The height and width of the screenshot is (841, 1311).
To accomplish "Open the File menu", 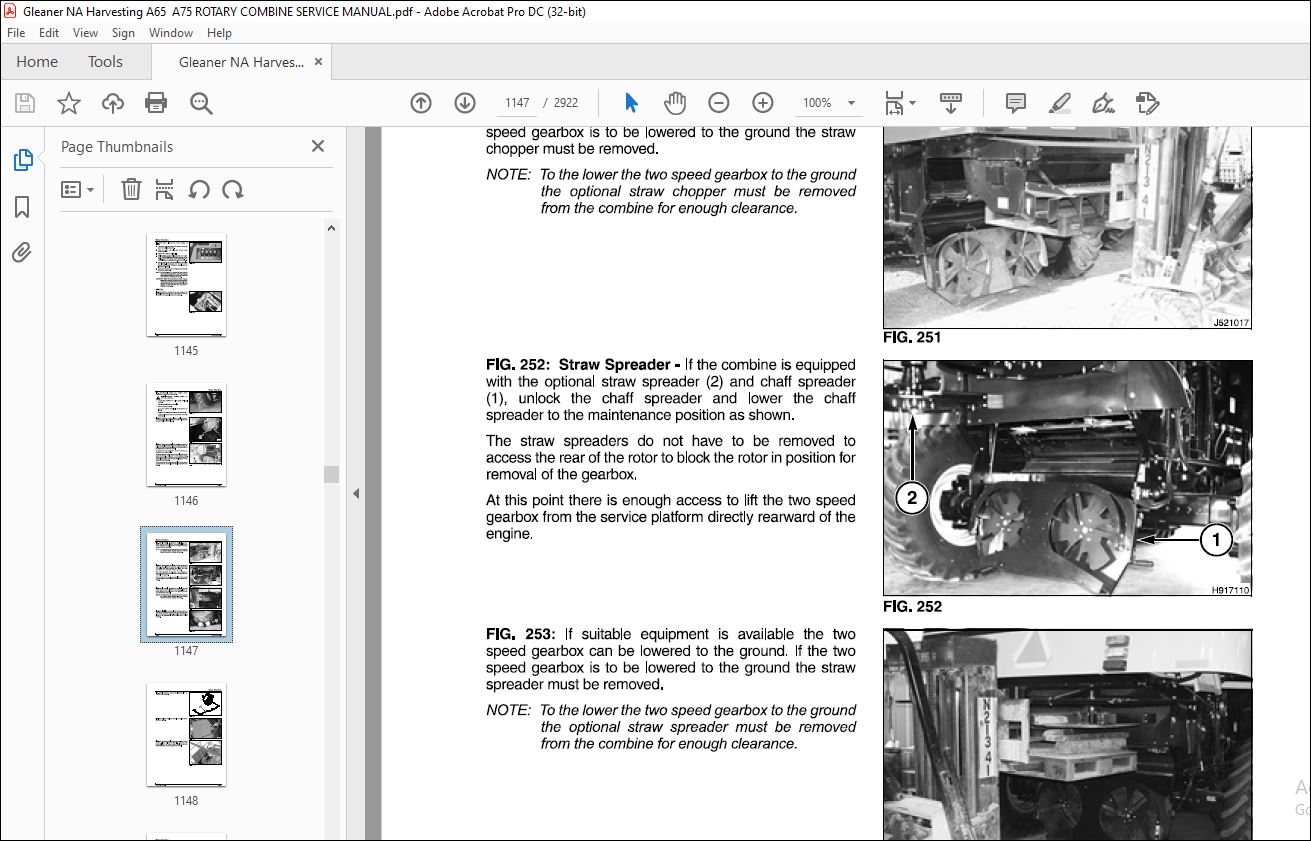I will coord(16,33).
